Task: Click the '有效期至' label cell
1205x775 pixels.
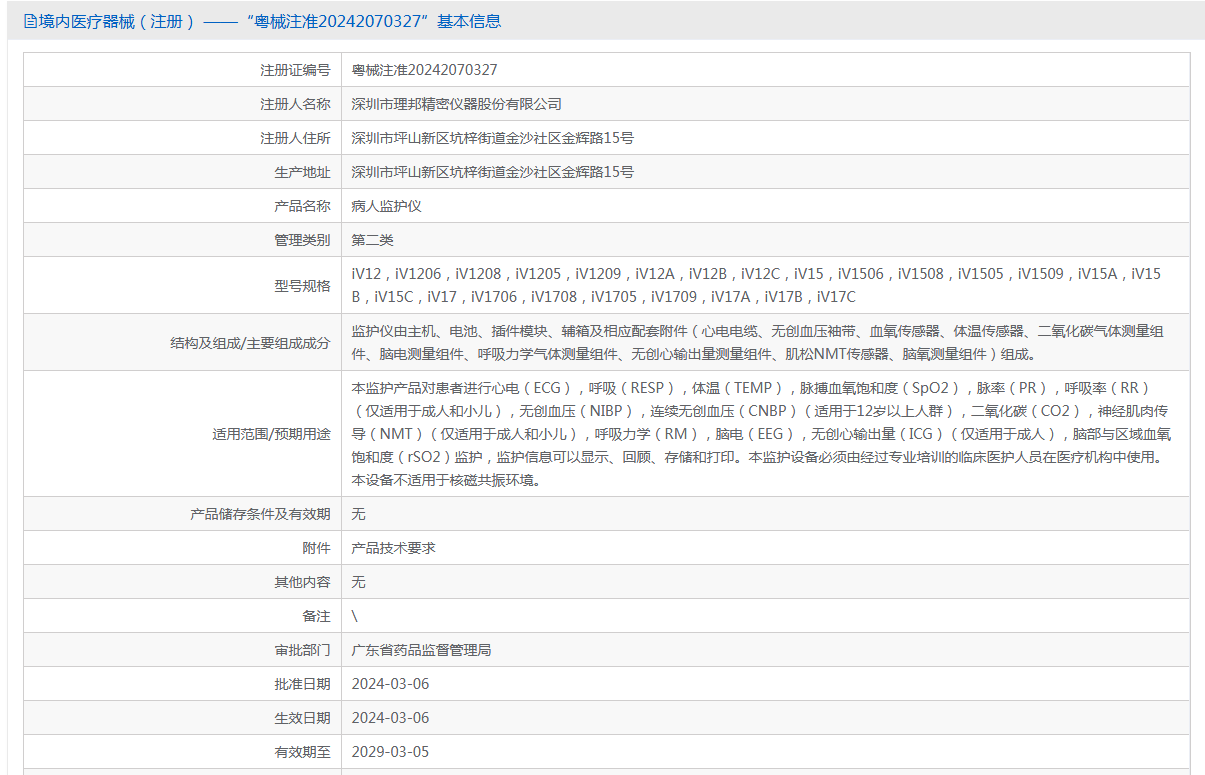Action: pos(183,752)
